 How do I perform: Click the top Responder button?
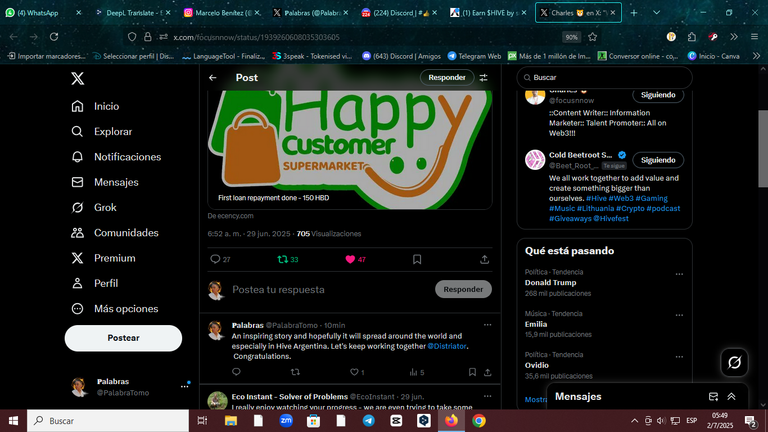tap(447, 77)
